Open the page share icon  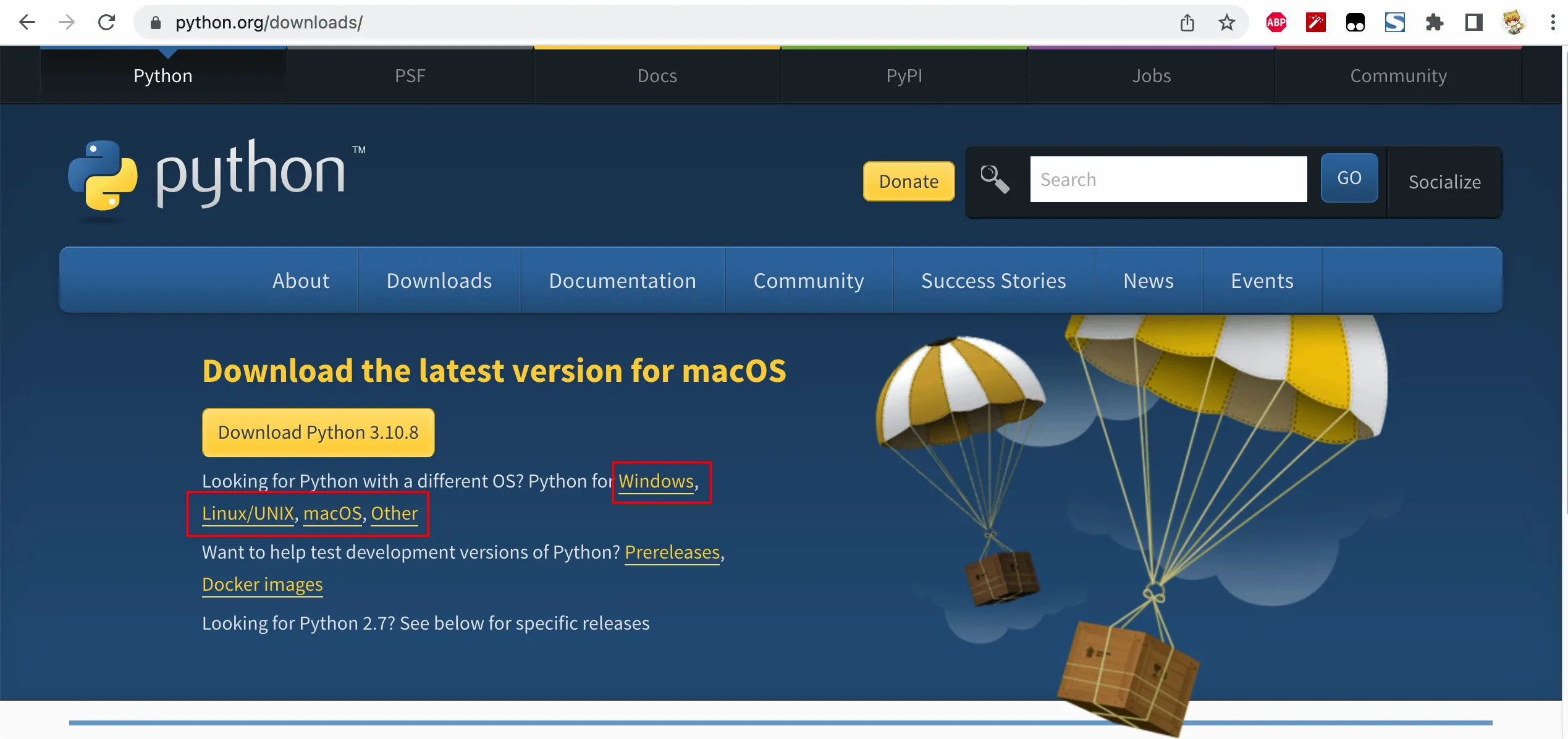point(1187,22)
